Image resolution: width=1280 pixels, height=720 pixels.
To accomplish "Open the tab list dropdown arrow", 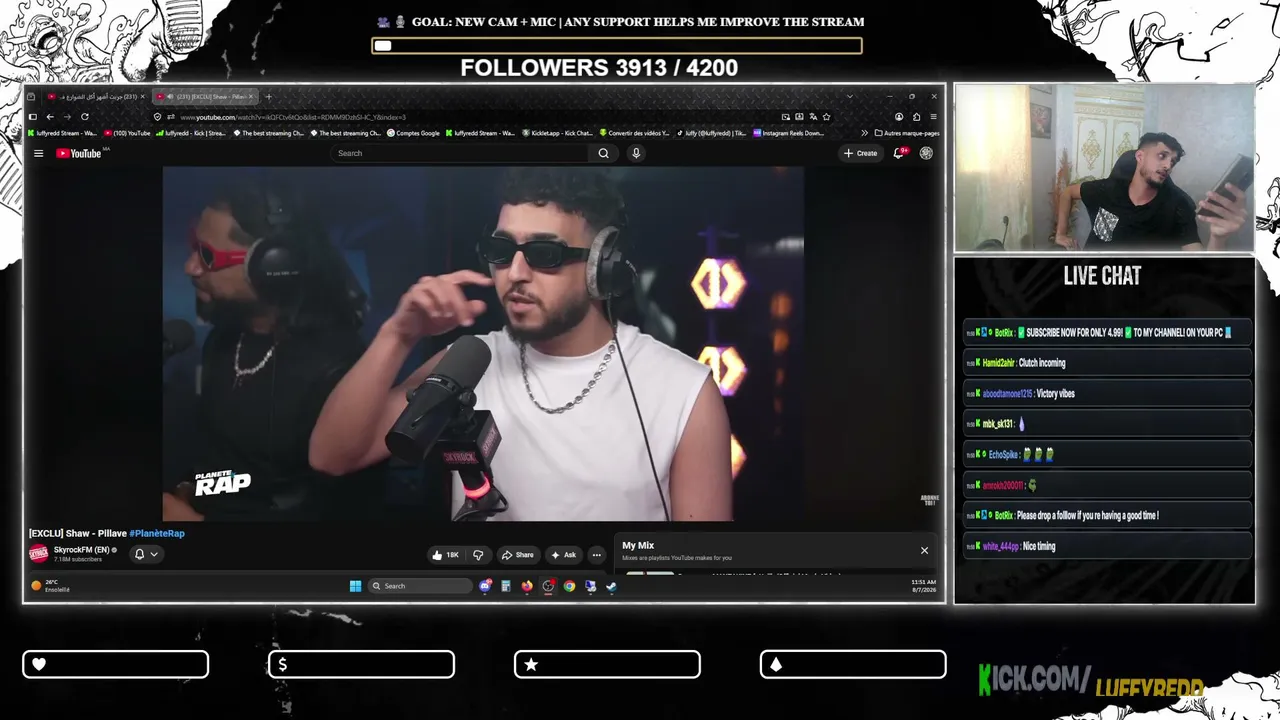I will [849, 97].
